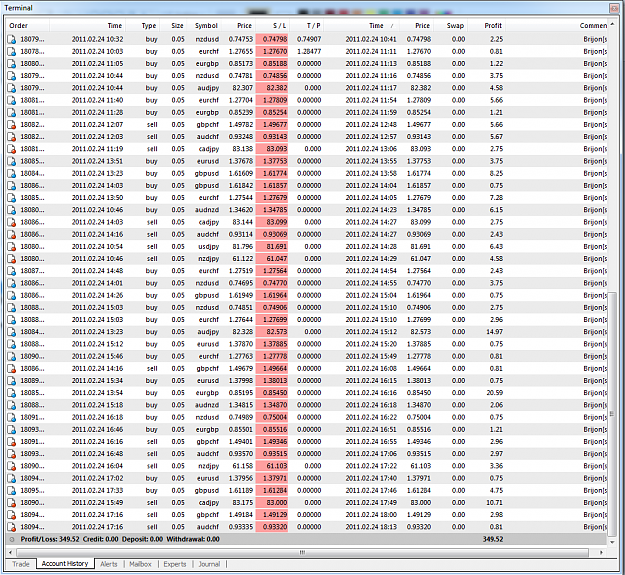The height and width of the screenshot is (575, 625).
Task: Click close time 2011.02.24 13:06
Action: click(371, 149)
